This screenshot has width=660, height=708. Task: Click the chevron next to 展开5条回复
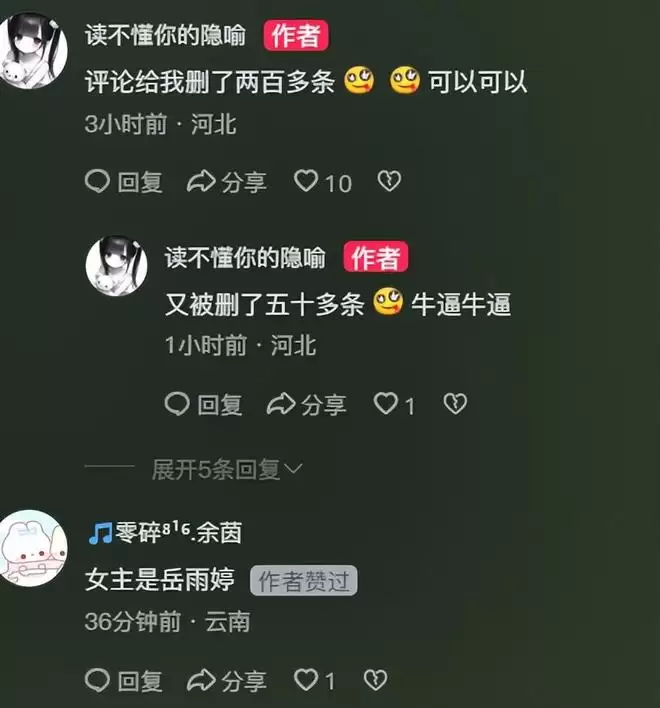point(293,469)
